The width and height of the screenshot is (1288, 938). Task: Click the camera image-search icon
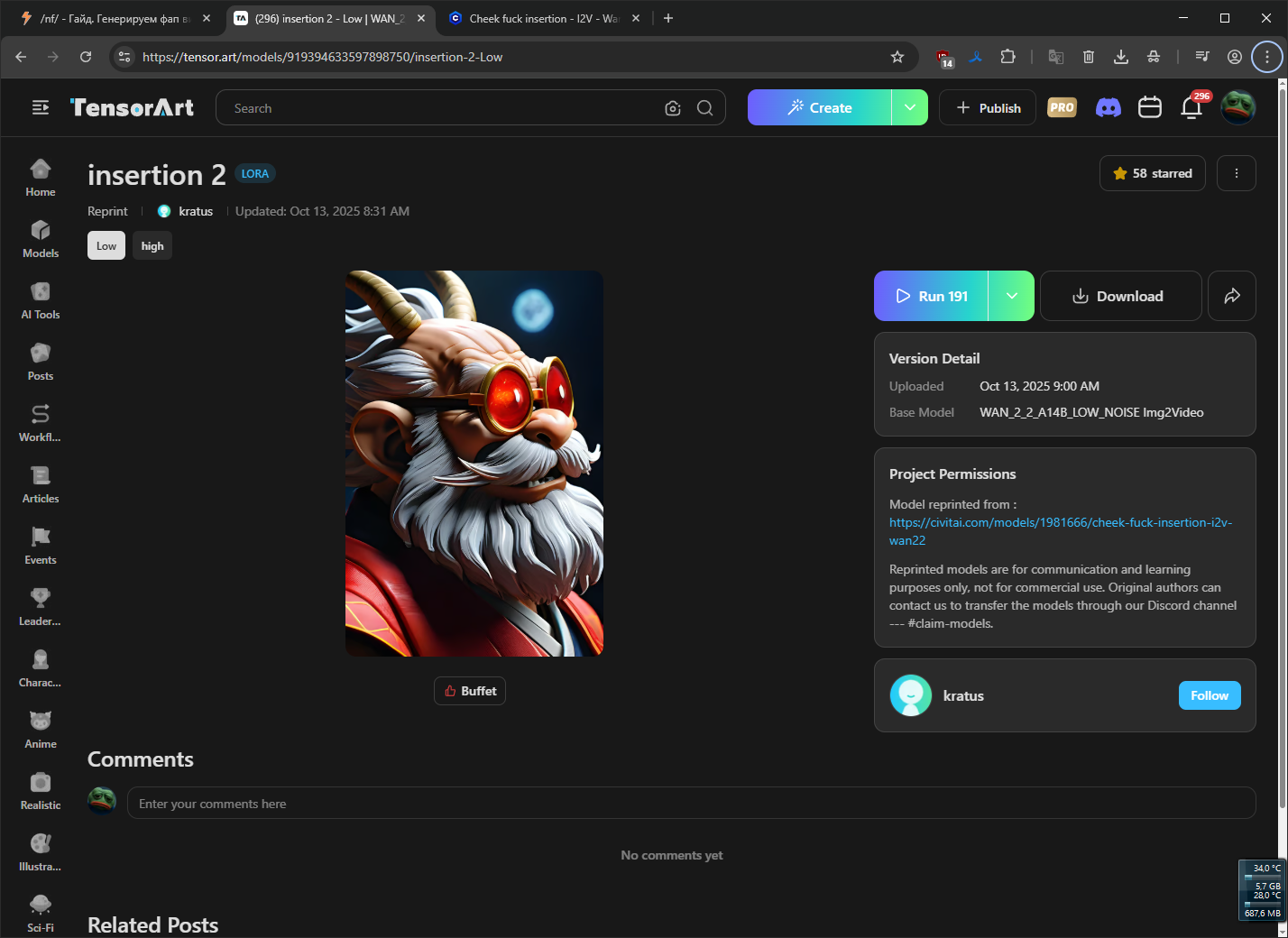(673, 108)
